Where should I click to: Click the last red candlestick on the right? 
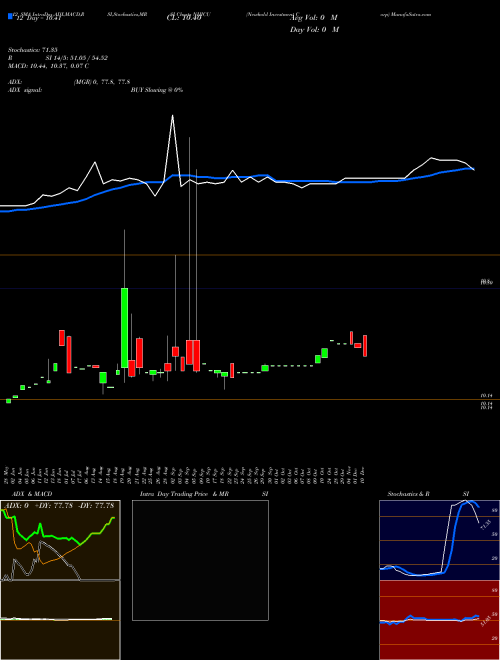(365, 346)
